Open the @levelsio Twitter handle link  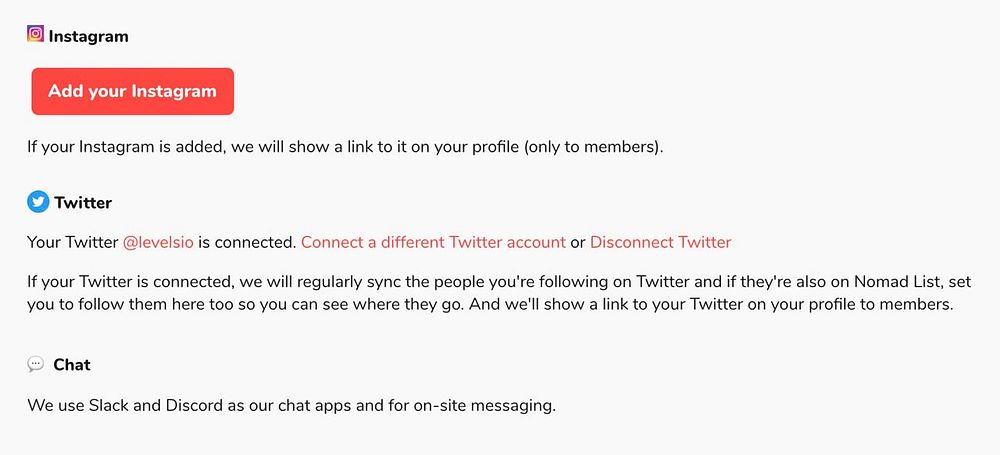click(158, 242)
